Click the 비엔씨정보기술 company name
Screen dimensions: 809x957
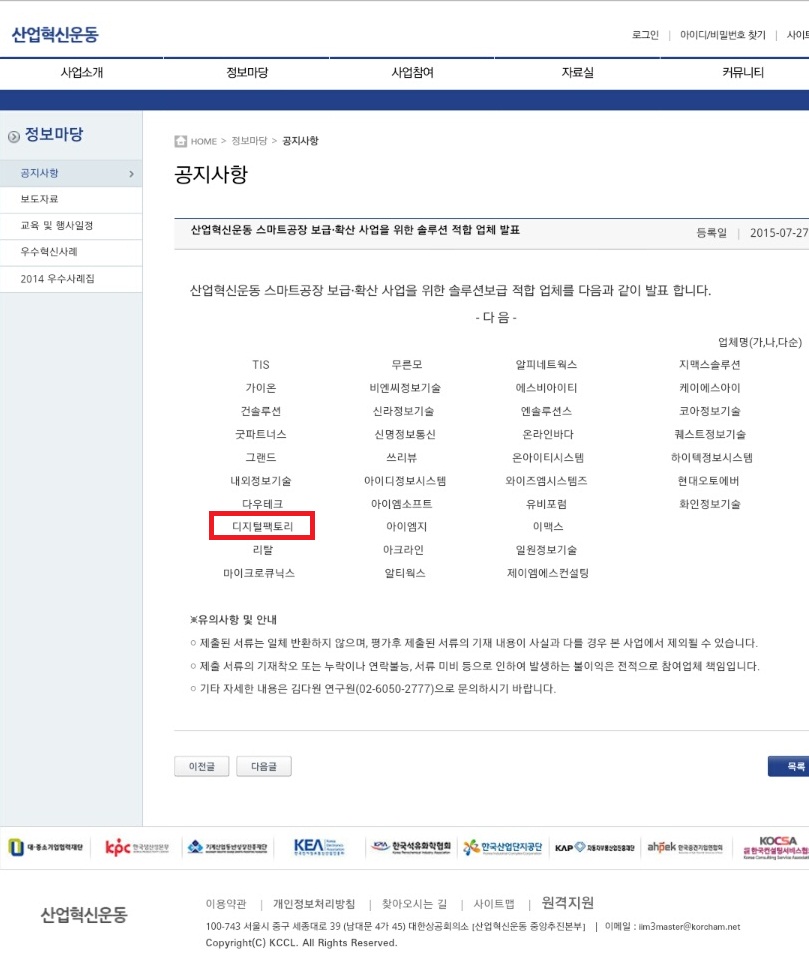pos(404,388)
